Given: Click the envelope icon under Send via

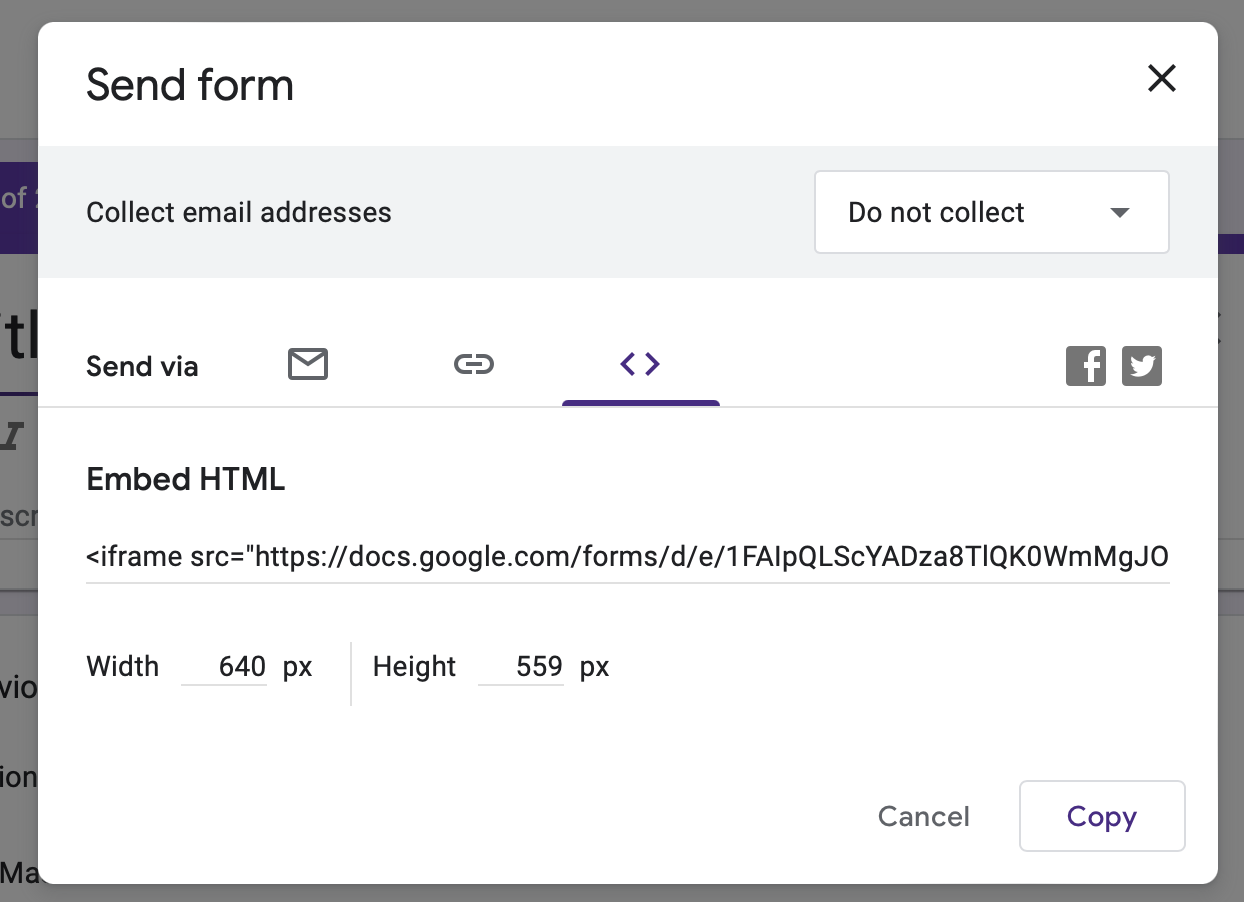Looking at the screenshot, I should click(307, 364).
